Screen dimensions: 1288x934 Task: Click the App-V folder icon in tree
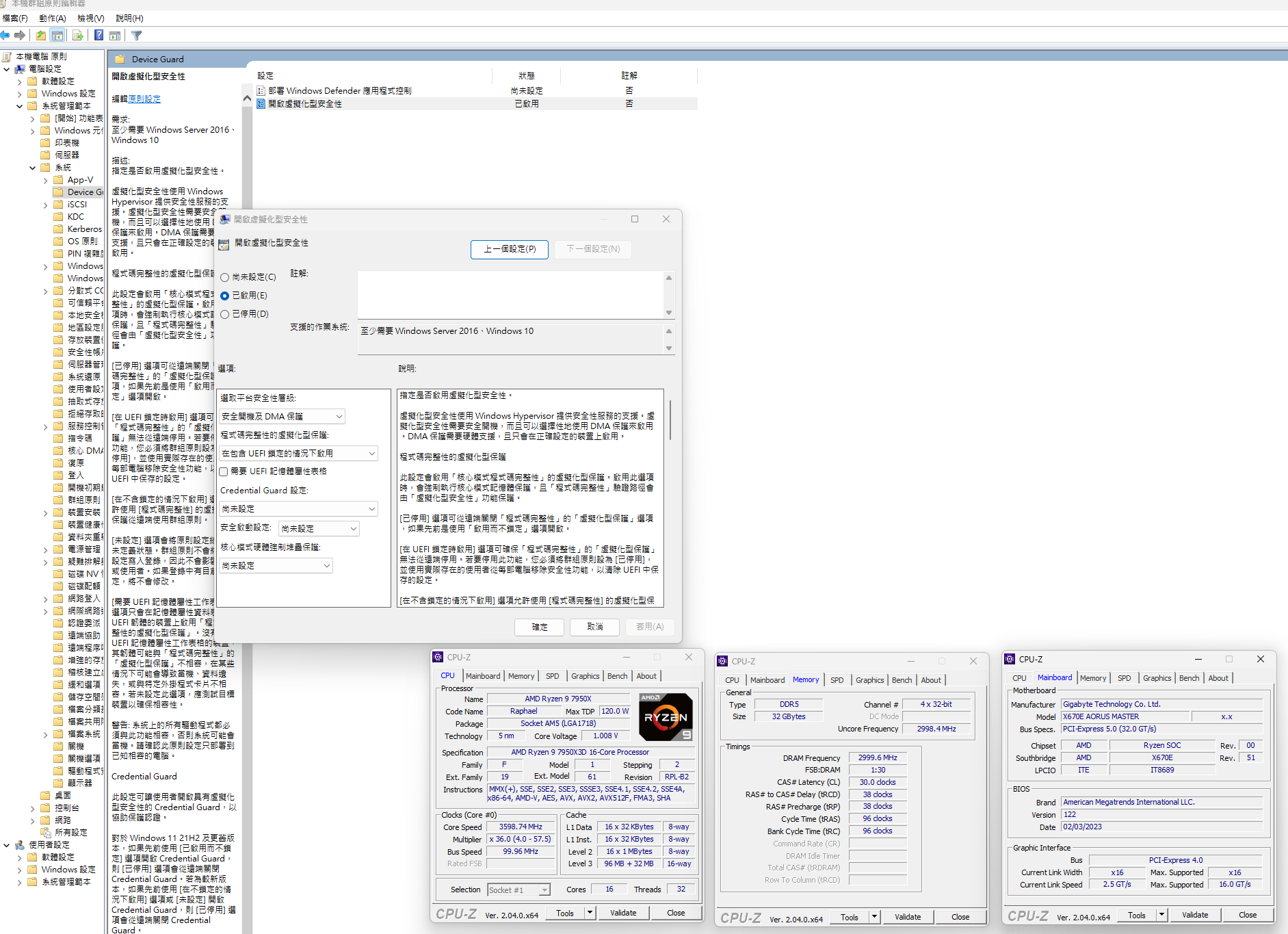click(59, 180)
